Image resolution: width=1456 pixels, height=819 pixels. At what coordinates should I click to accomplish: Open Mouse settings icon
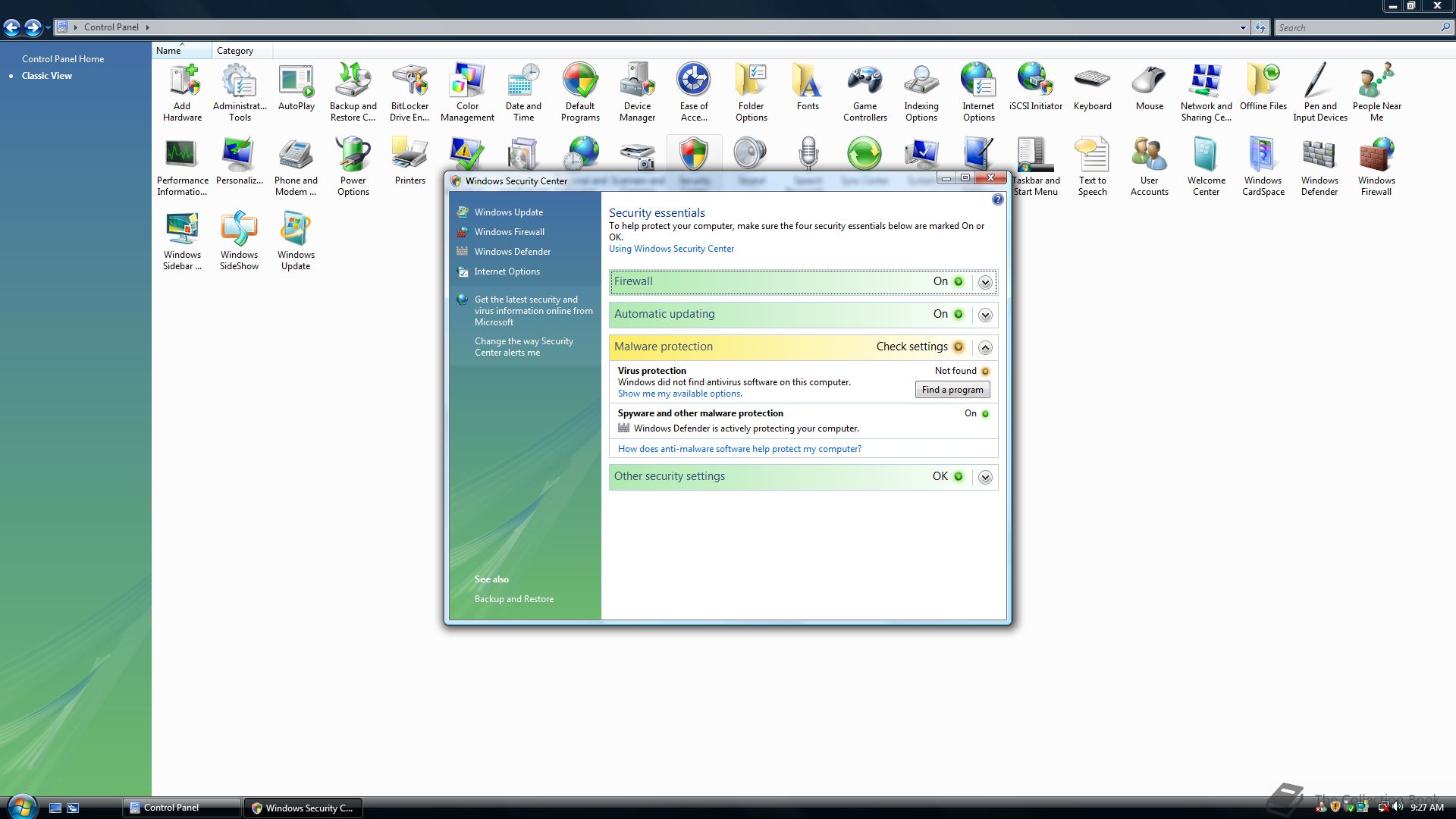point(1149,87)
